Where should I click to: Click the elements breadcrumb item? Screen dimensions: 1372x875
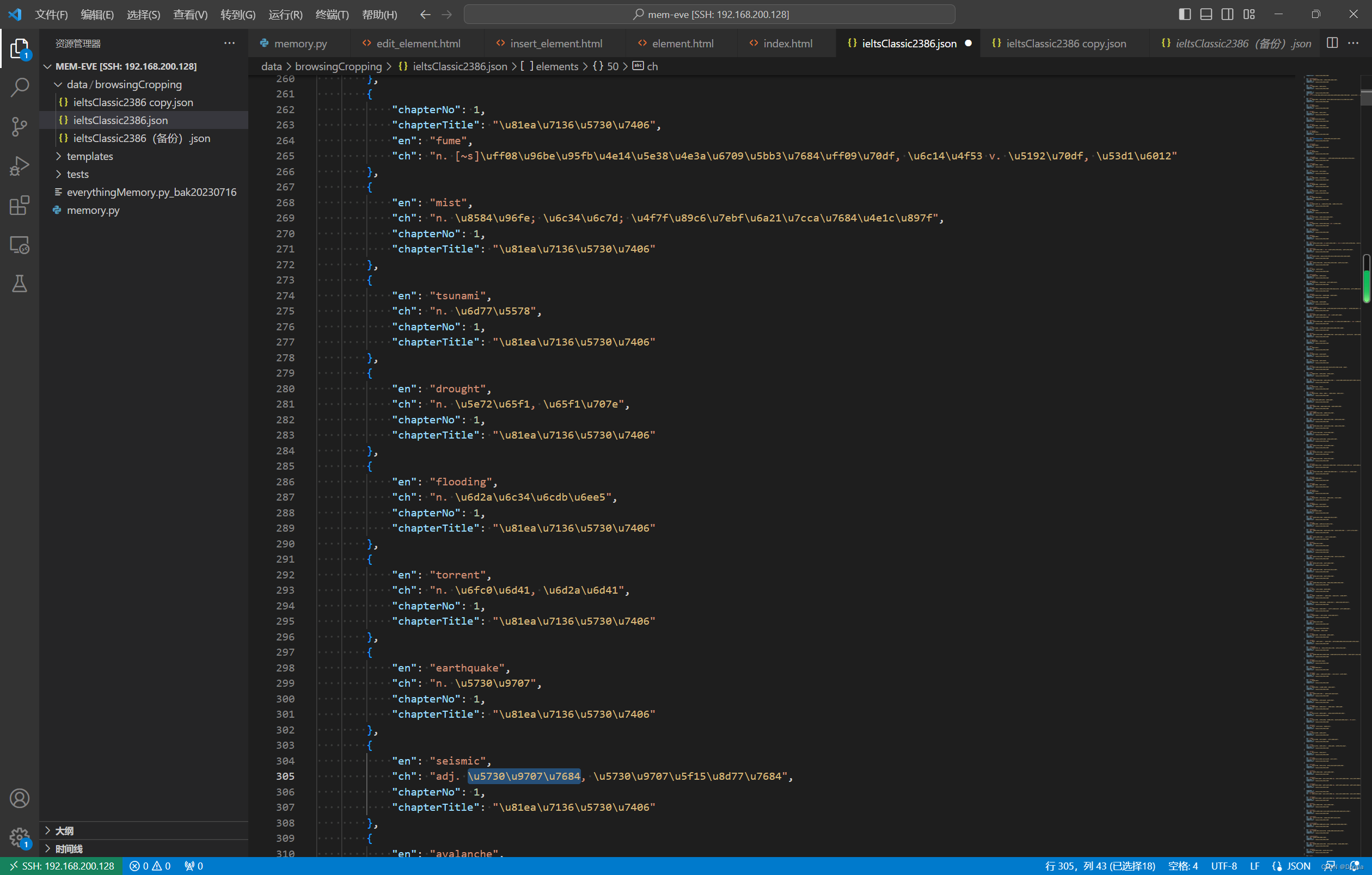[x=550, y=66]
